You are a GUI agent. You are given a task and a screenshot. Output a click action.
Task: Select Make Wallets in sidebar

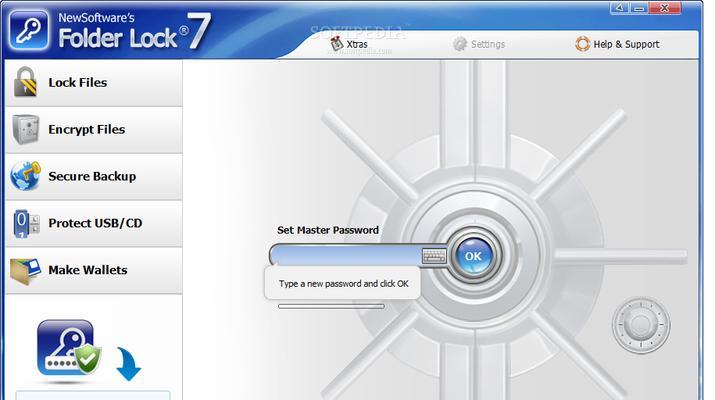coord(94,271)
